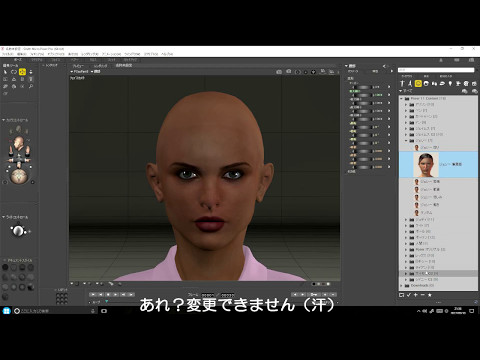Click the face camera head control
Image resolution: width=480 pixels, height=360 pixels.
[19, 142]
